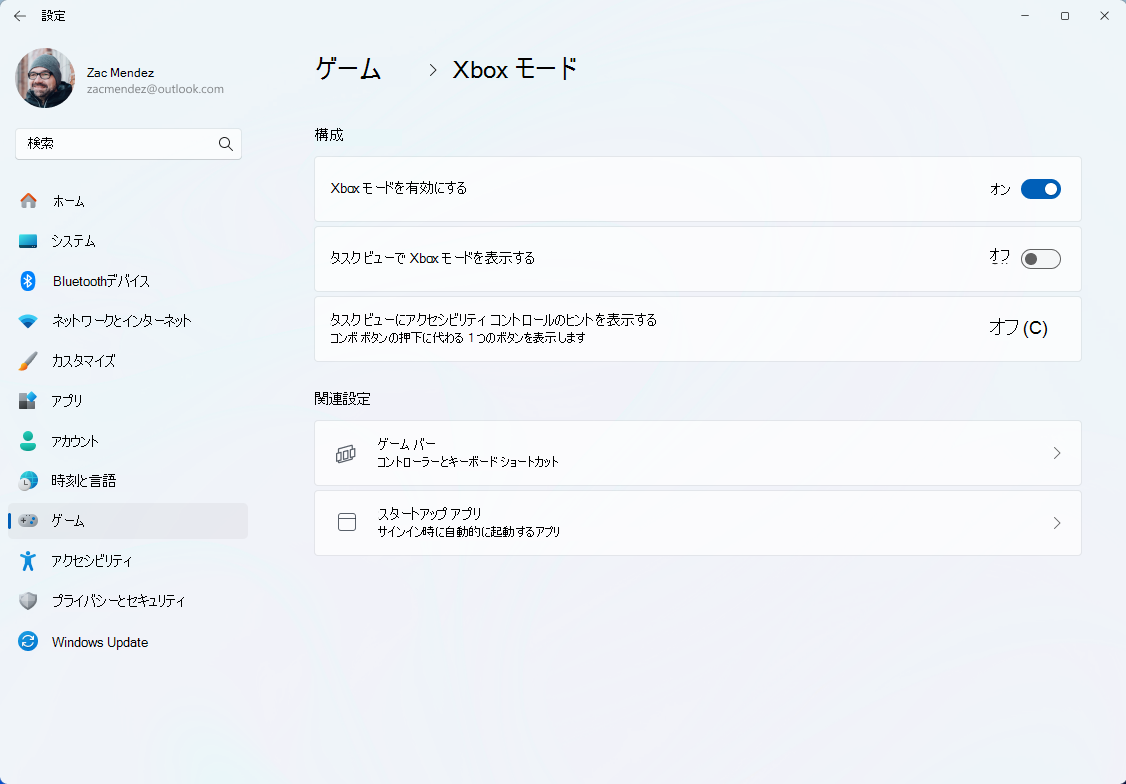Click the 関連設定 section heading
The height and width of the screenshot is (784, 1126).
pyautogui.click(x=343, y=399)
